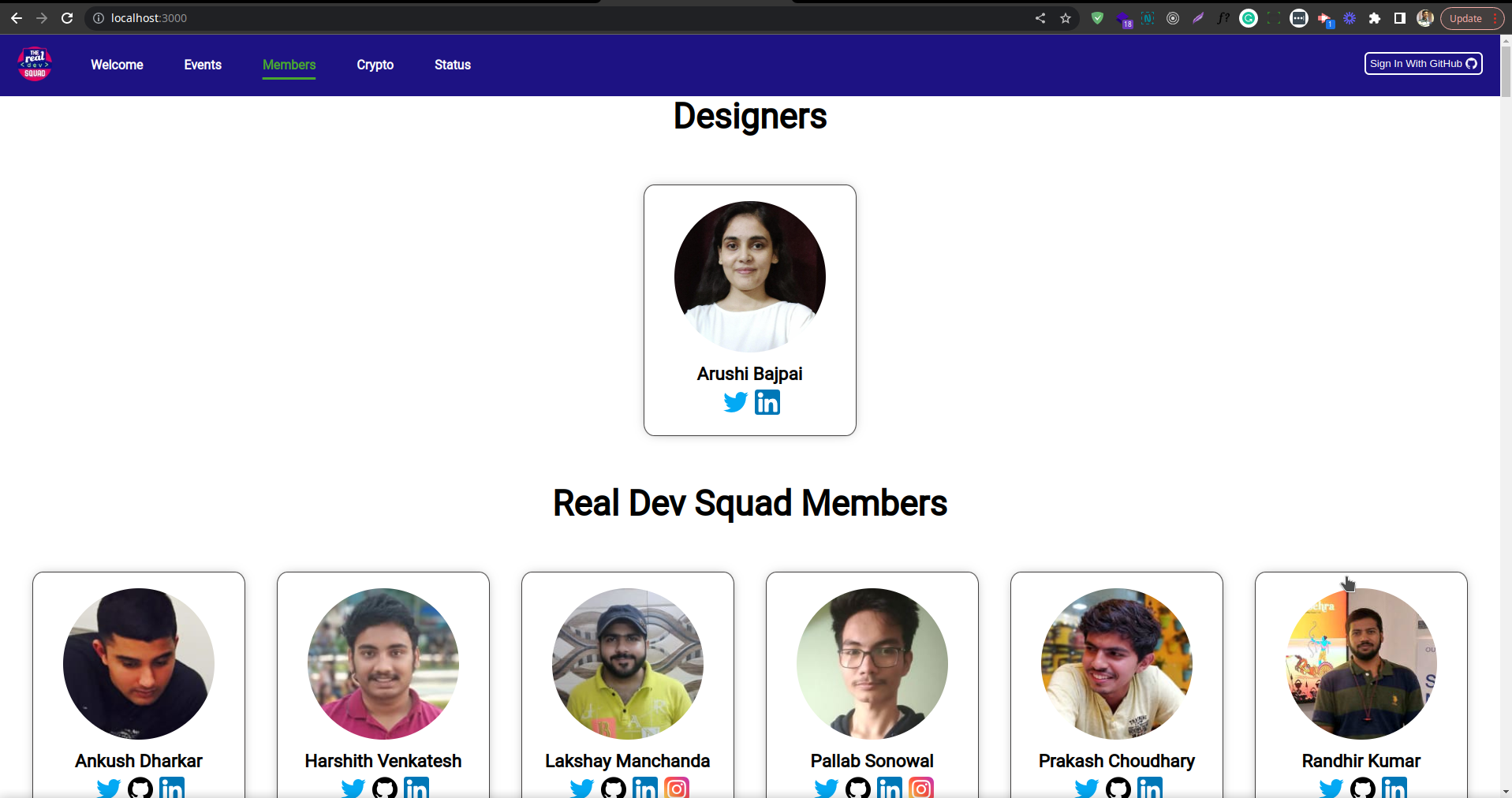Screen dimensions: 1512x798
Task: Open the Events nav link
Action: [x=203, y=65]
